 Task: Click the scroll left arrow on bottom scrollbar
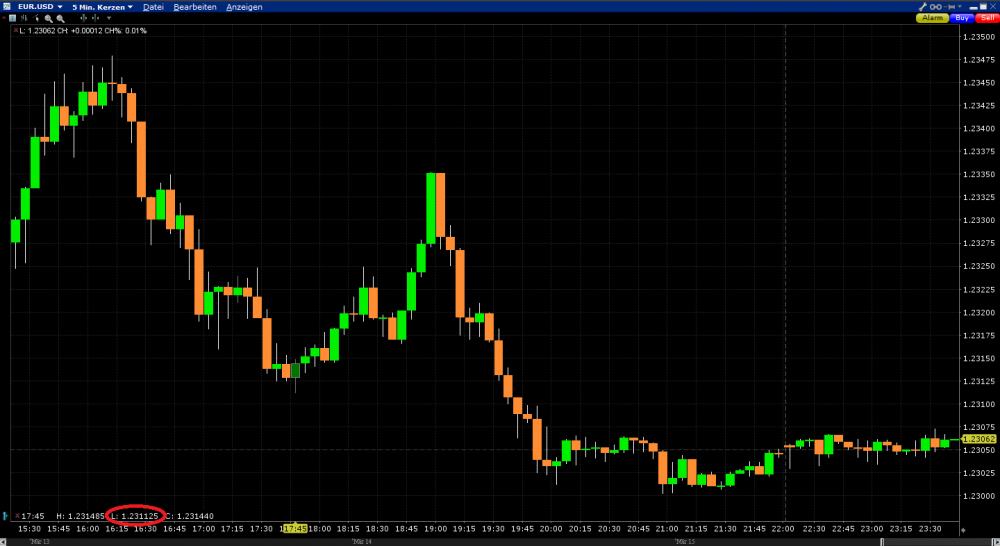[3, 542]
